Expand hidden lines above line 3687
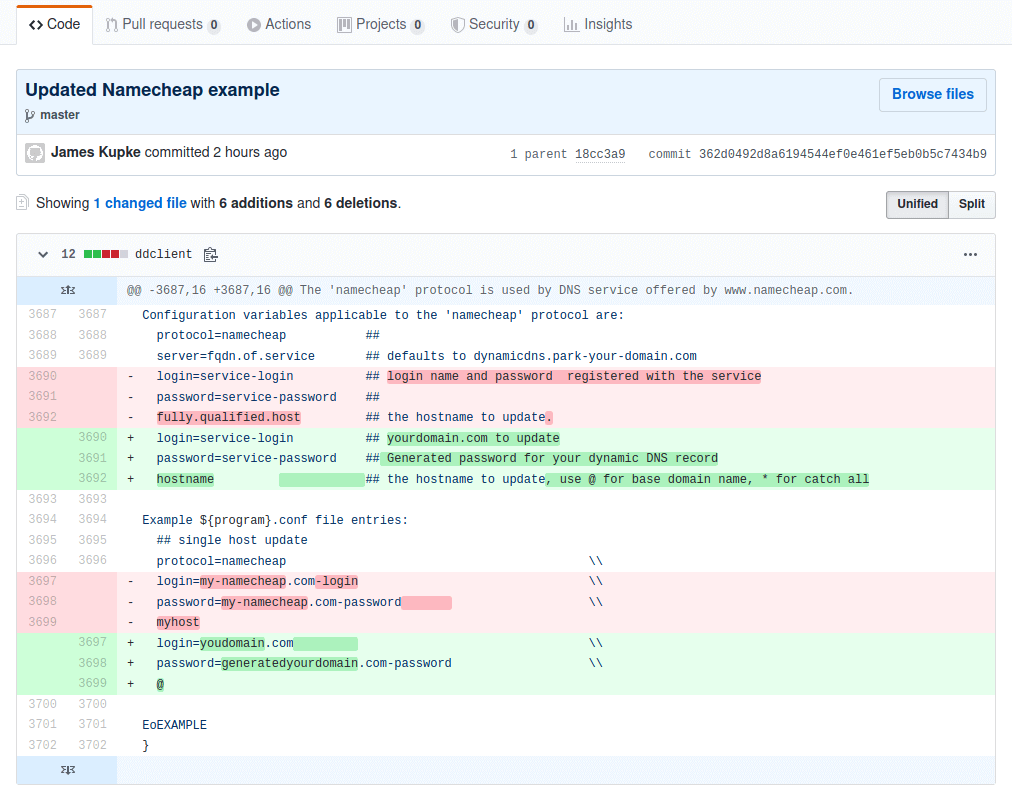The height and width of the screenshot is (794, 1012). pyautogui.click(x=67, y=290)
